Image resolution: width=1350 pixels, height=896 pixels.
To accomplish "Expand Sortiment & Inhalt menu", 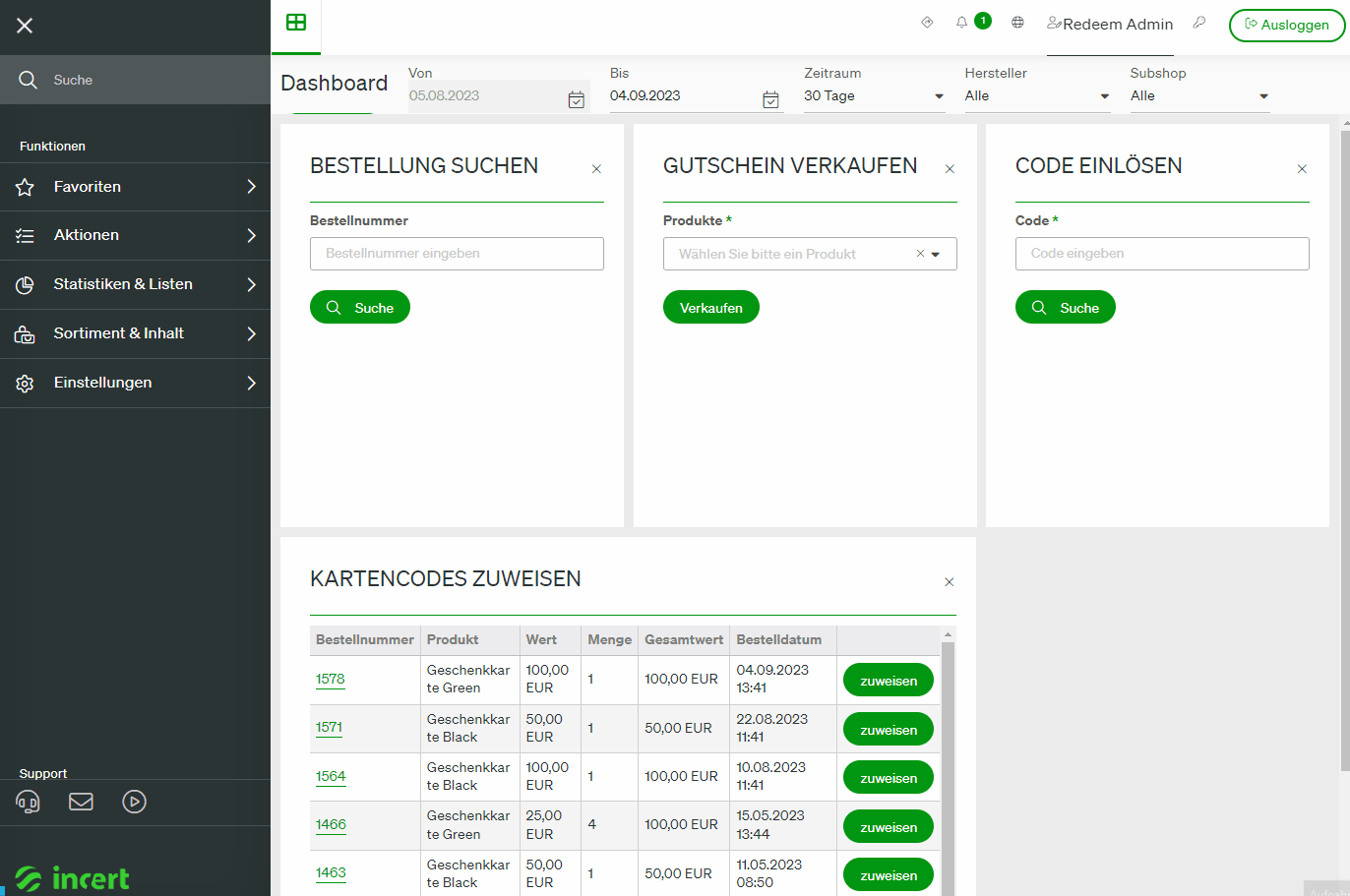I will pyautogui.click(x=135, y=334).
